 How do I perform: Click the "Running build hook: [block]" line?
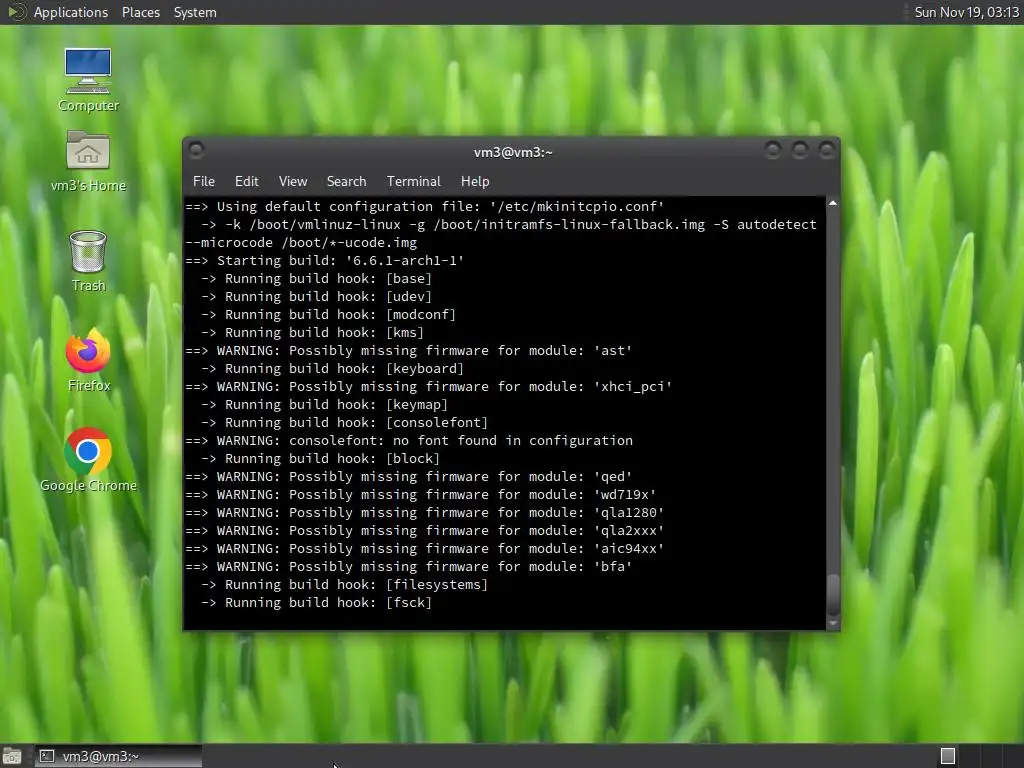(320, 459)
